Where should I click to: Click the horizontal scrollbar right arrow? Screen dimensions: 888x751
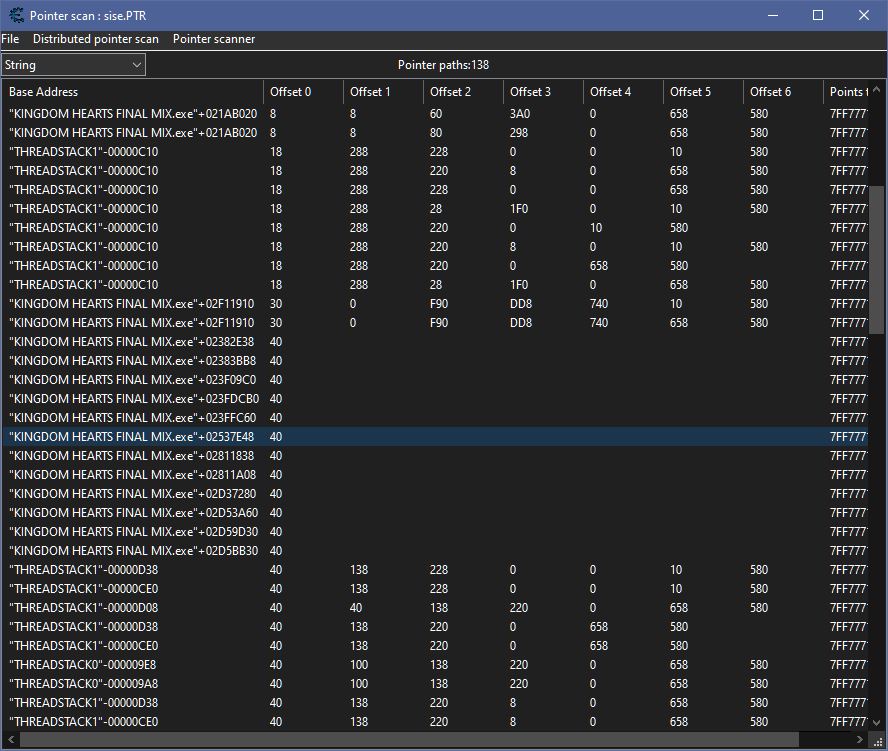click(858, 740)
